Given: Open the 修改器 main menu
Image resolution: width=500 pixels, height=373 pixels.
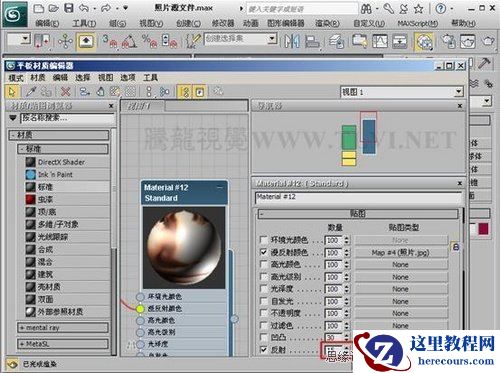Looking at the screenshot, I should (x=223, y=23).
